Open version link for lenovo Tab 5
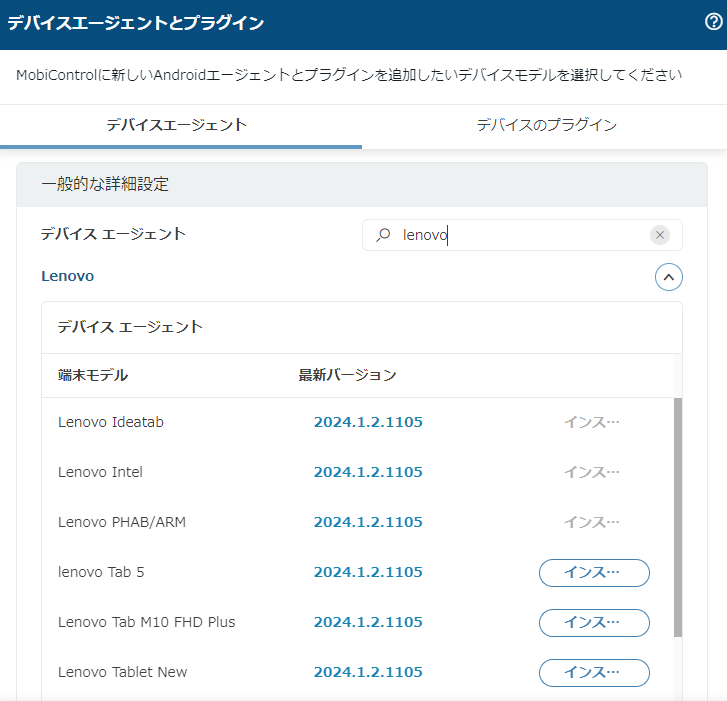Image resolution: width=727 pixels, height=701 pixels. click(368, 572)
